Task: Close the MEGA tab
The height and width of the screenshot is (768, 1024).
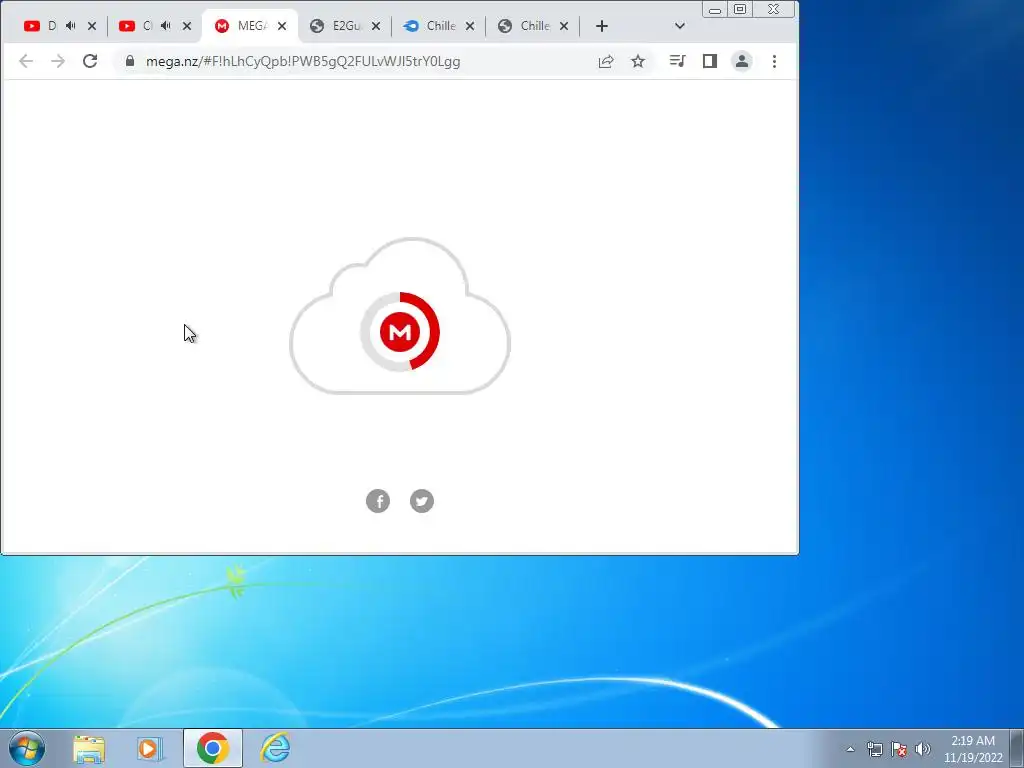Action: (282, 26)
